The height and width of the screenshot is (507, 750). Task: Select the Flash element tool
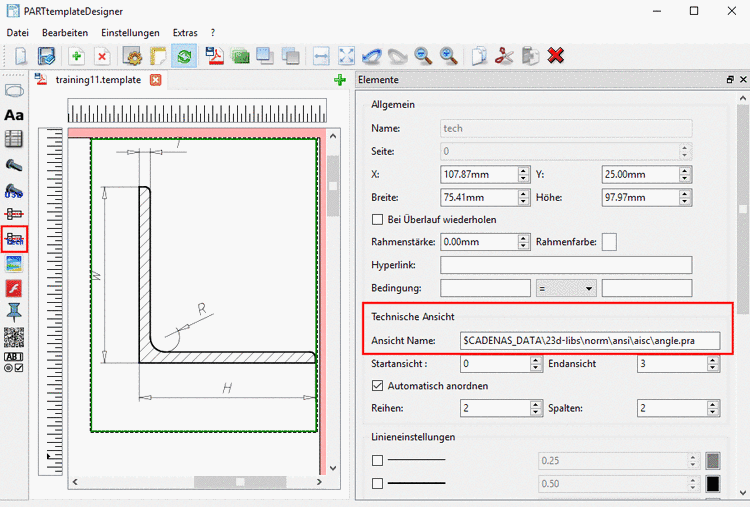[x=14, y=288]
